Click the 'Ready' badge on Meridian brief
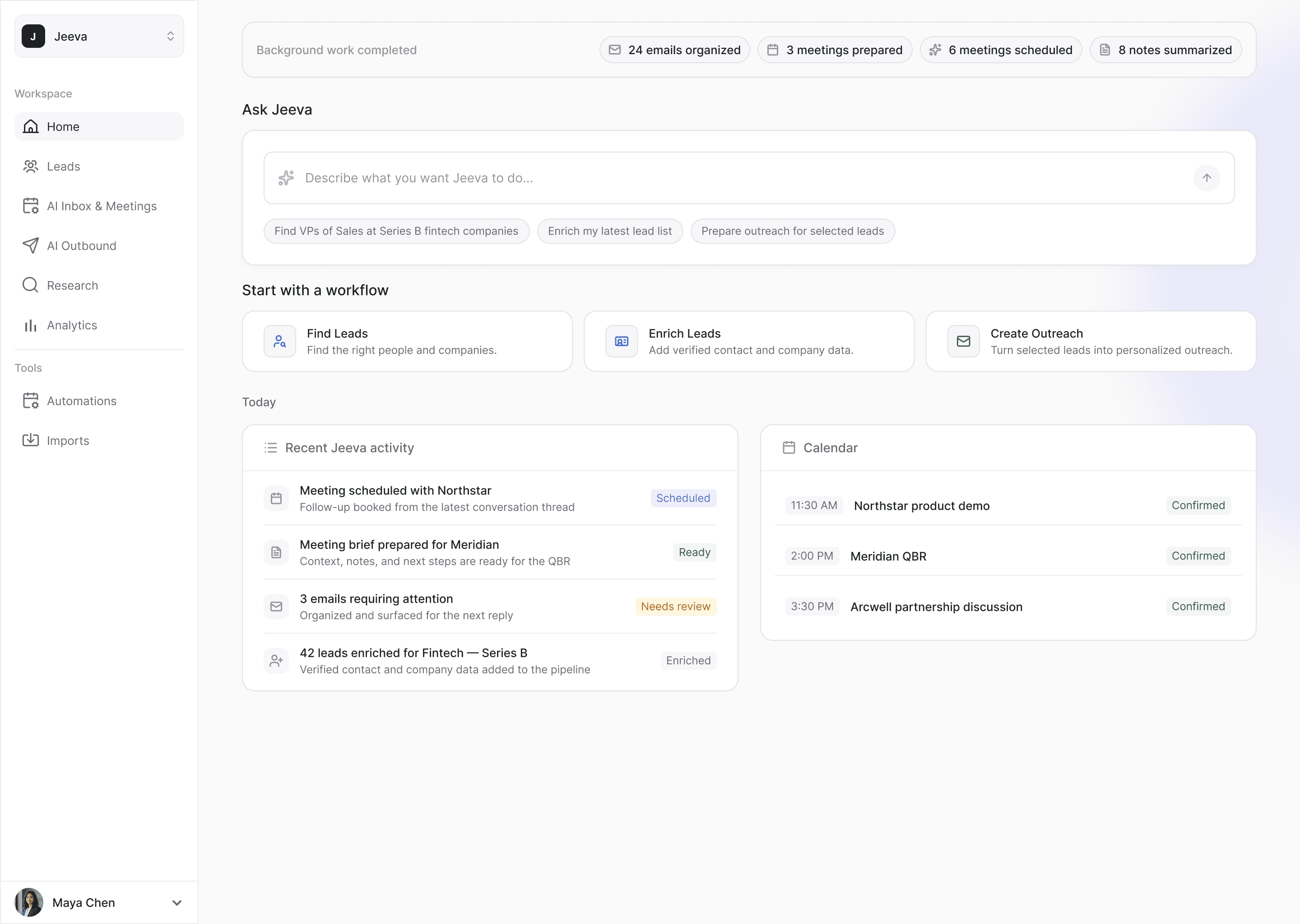 pyautogui.click(x=694, y=553)
